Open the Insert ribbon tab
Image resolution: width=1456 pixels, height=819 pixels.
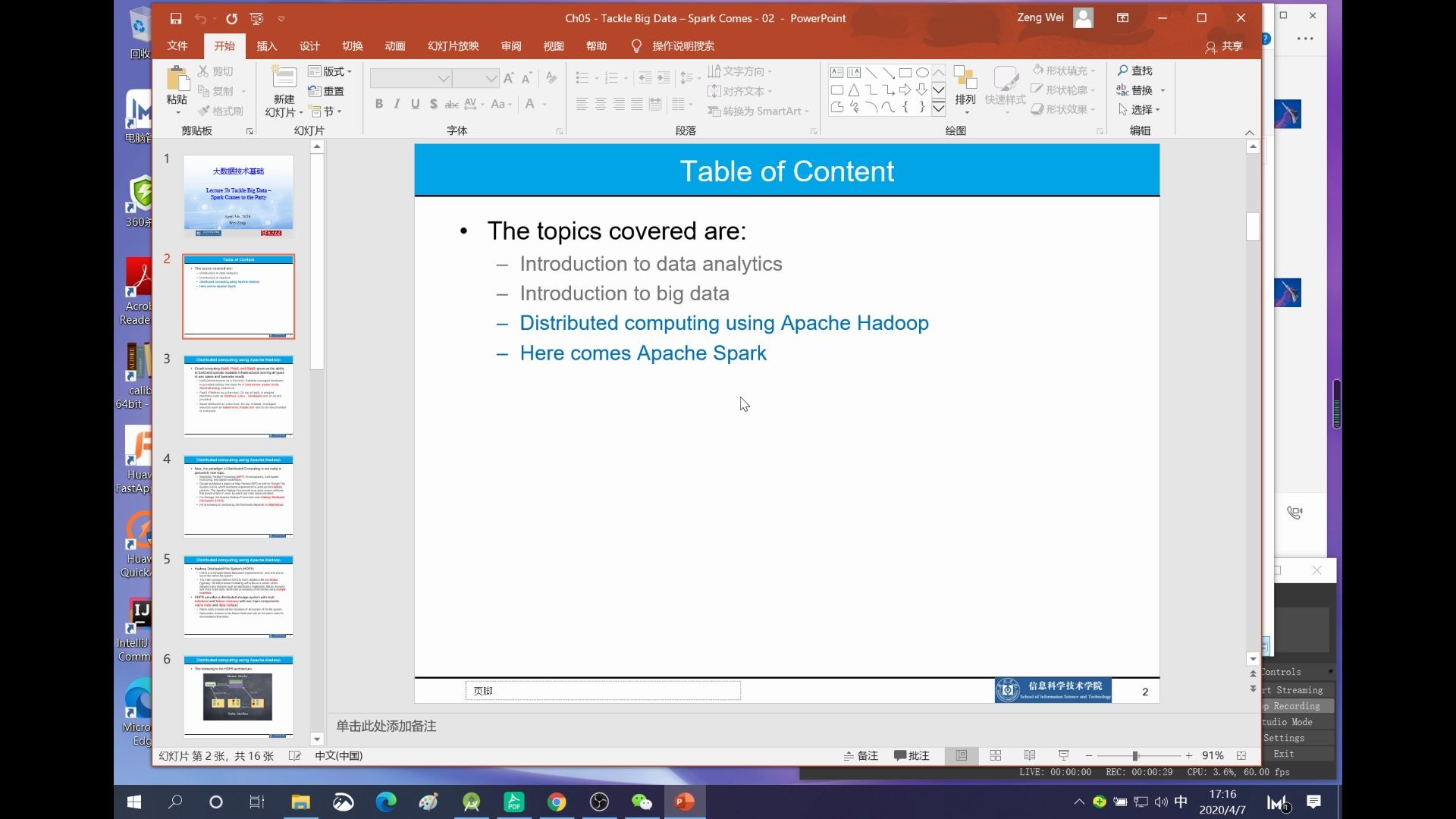click(x=267, y=45)
